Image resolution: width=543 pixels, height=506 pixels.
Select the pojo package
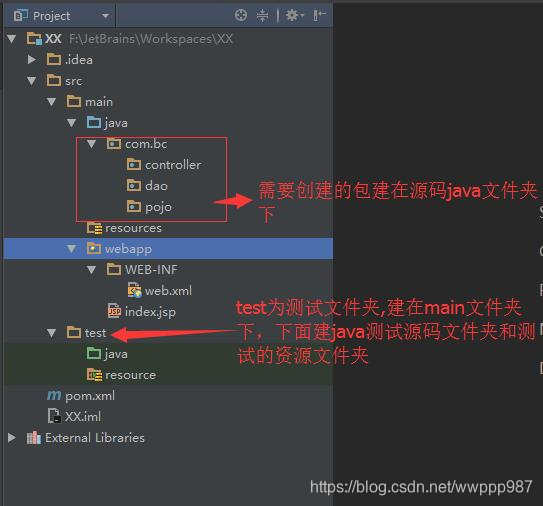(149, 207)
